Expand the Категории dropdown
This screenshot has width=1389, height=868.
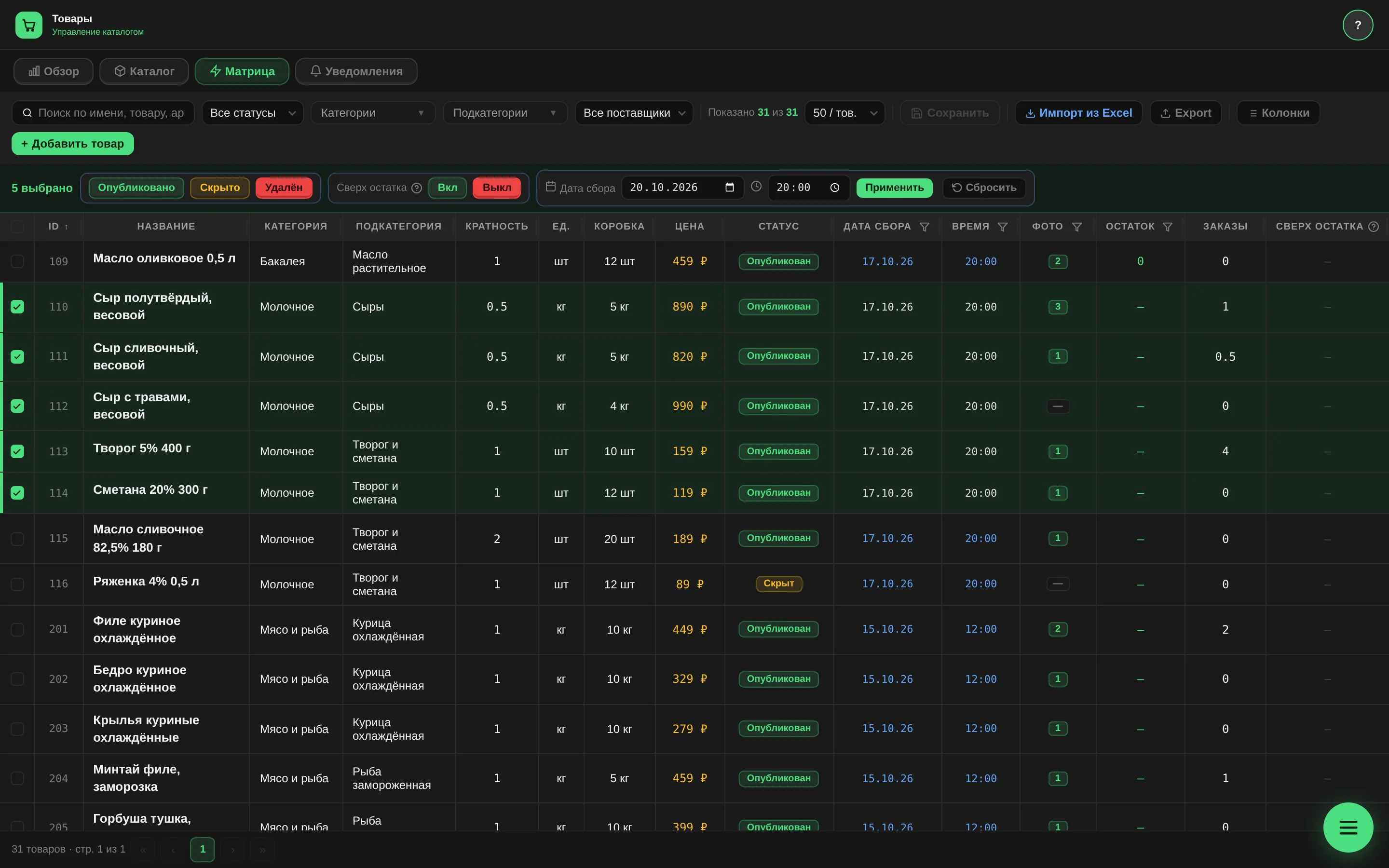coord(372,113)
